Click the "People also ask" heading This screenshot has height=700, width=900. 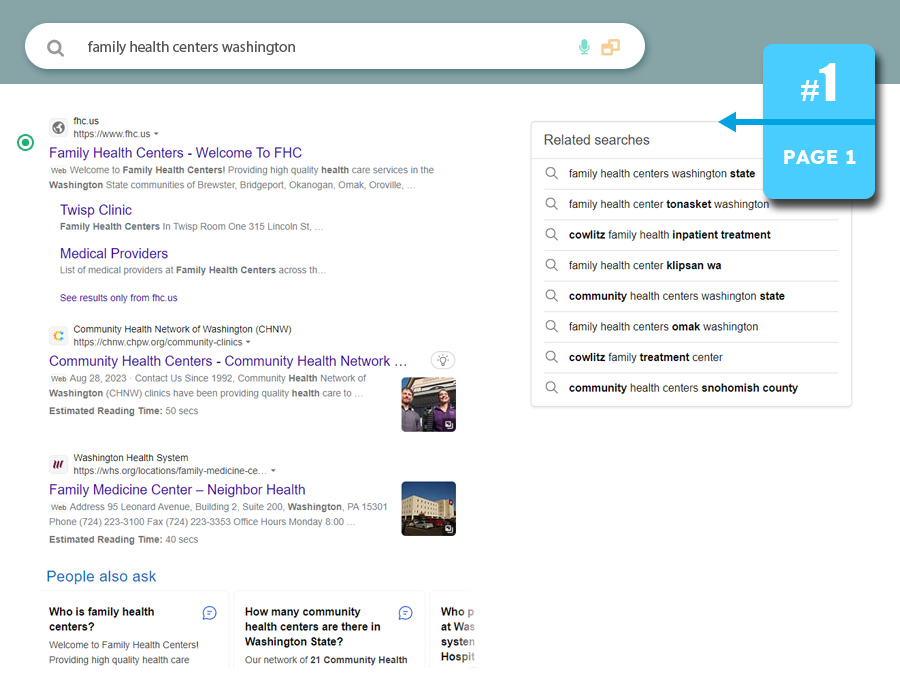point(101,576)
